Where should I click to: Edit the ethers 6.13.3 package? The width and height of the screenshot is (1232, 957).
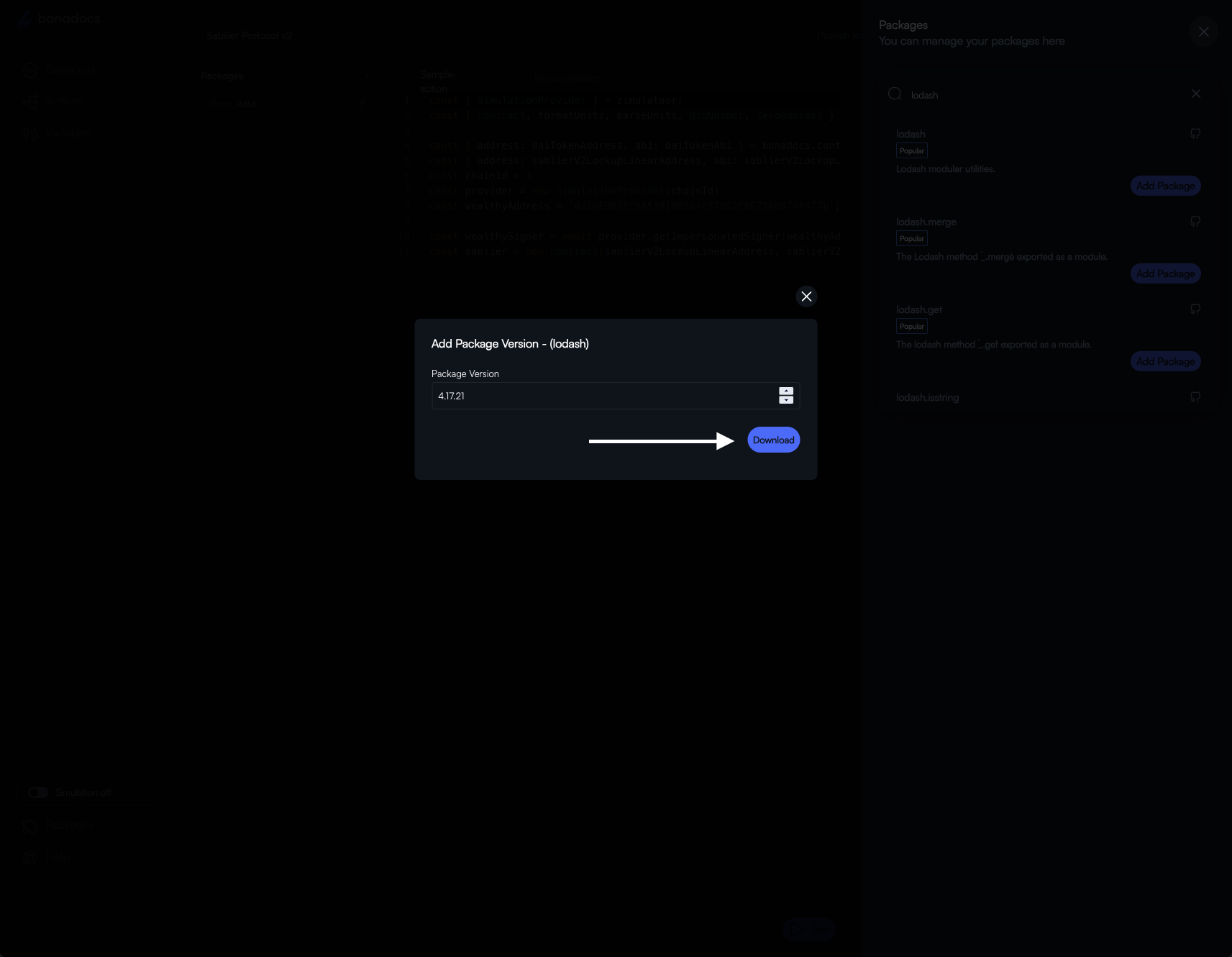pos(360,104)
